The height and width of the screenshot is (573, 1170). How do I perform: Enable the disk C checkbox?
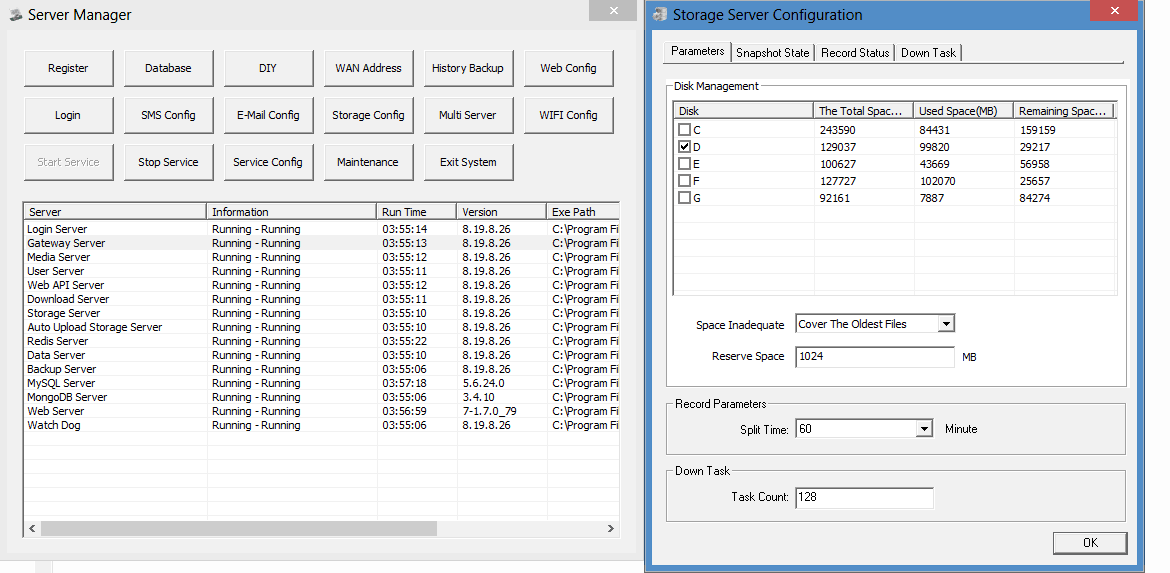pos(684,130)
